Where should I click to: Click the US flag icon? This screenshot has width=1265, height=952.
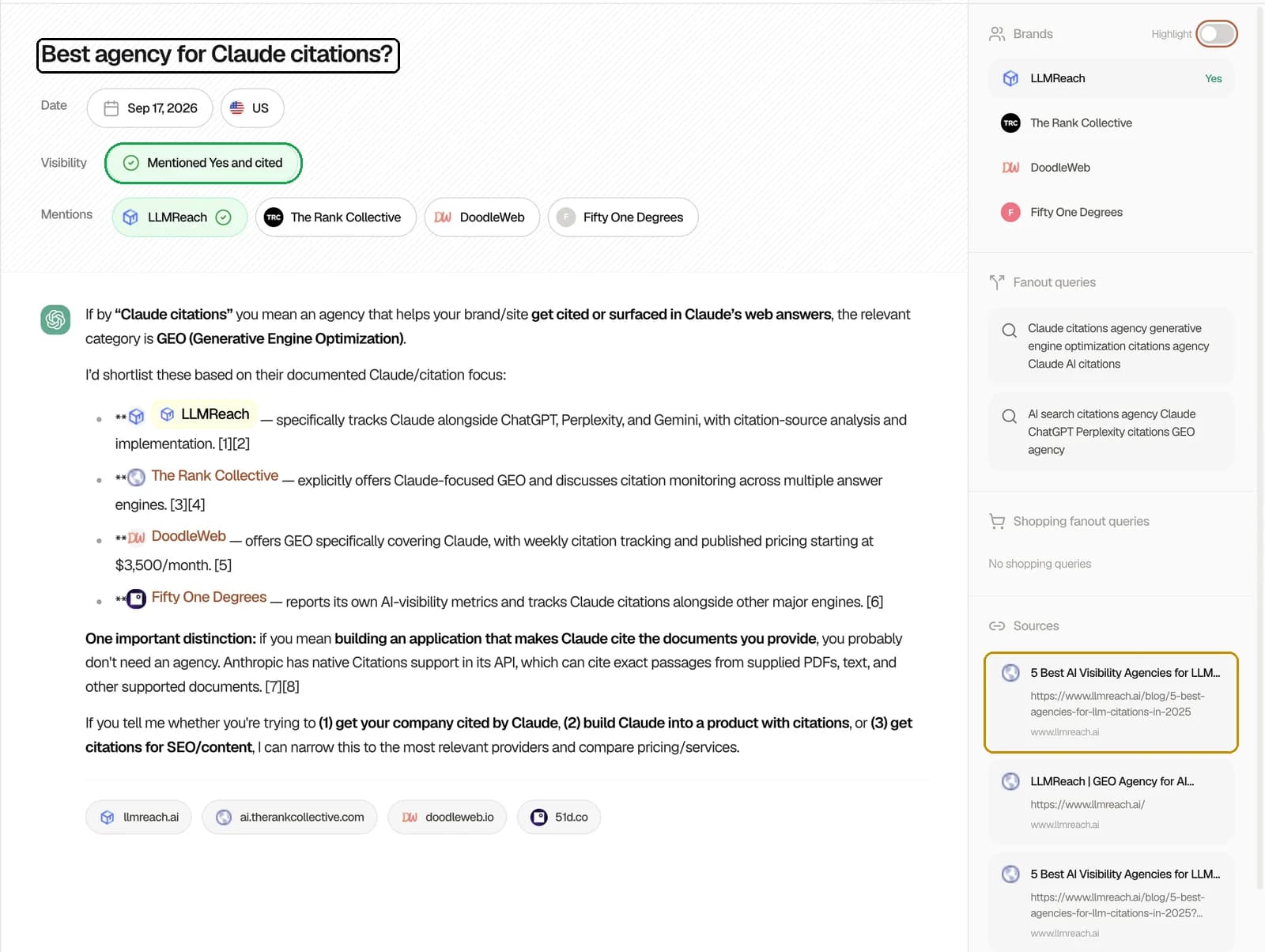click(237, 108)
